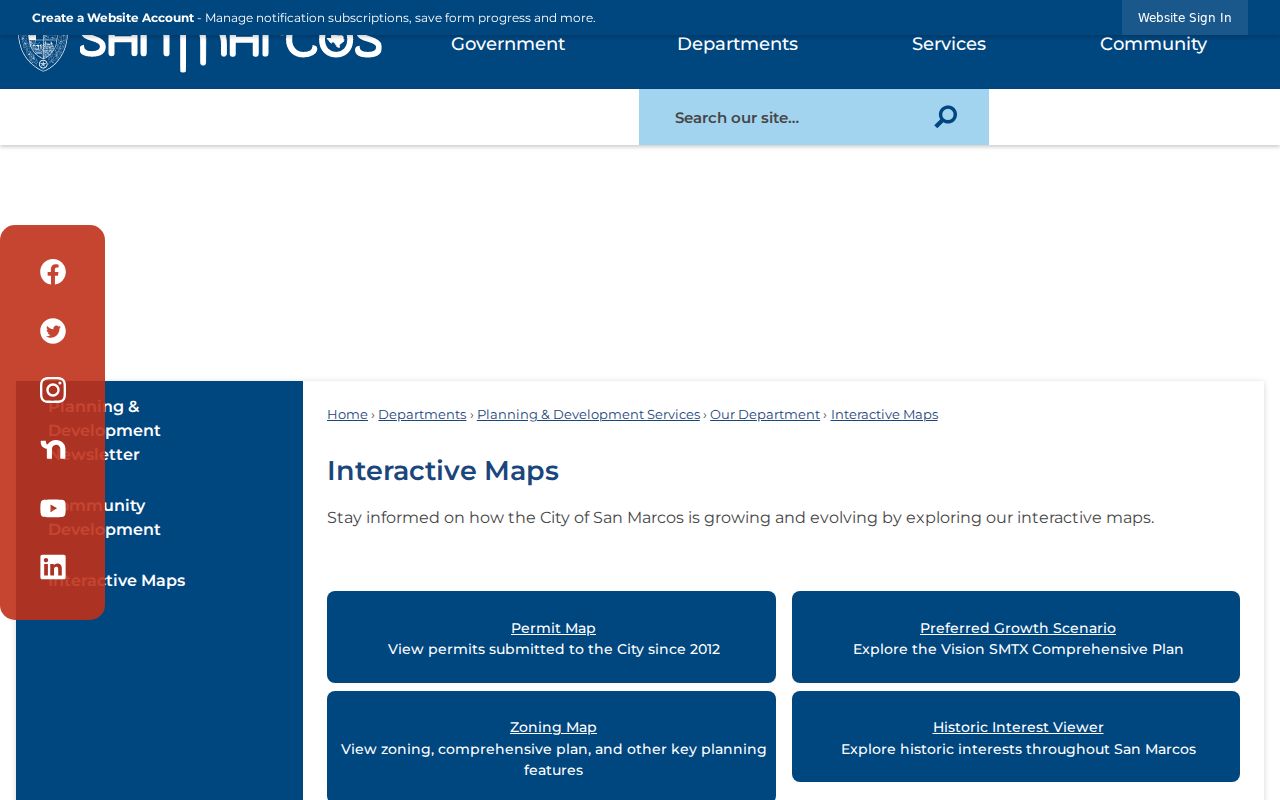Click 'View permits submitted to the City since 2012'
This screenshot has width=1280, height=800.
[554, 649]
